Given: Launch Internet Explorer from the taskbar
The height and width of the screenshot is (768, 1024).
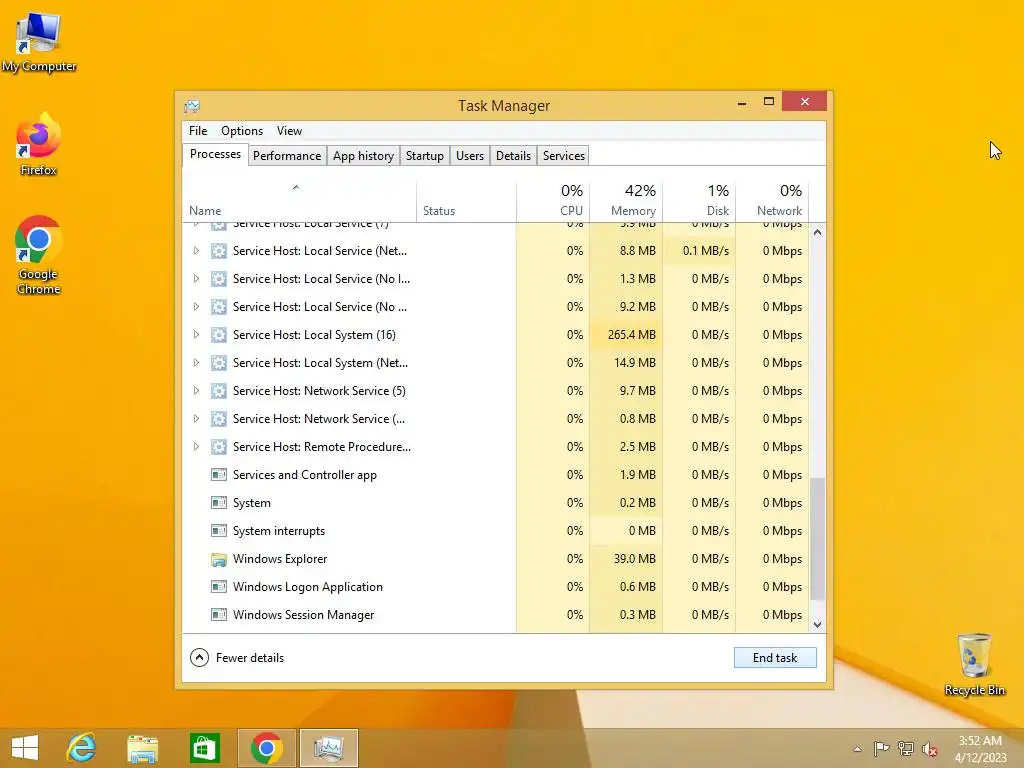Looking at the screenshot, I should point(82,748).
